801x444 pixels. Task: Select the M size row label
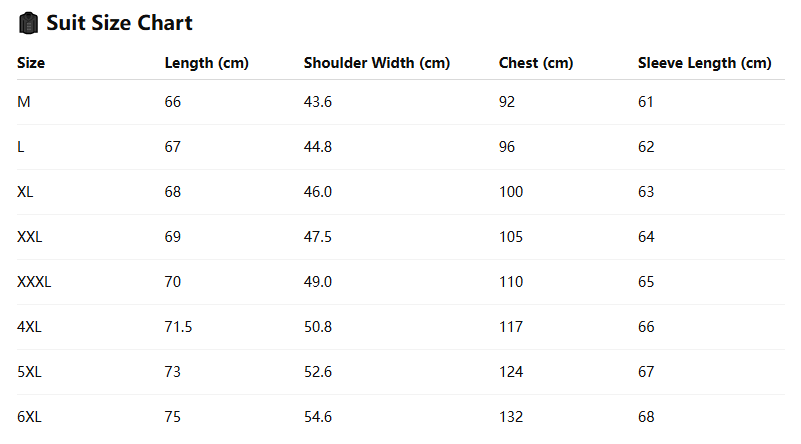coord(24,102)
